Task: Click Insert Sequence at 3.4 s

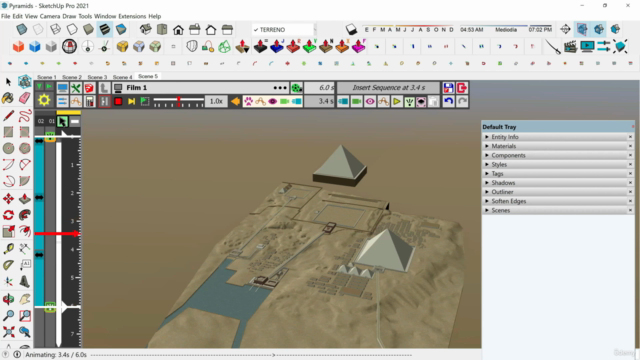Action: pos(389,88)
